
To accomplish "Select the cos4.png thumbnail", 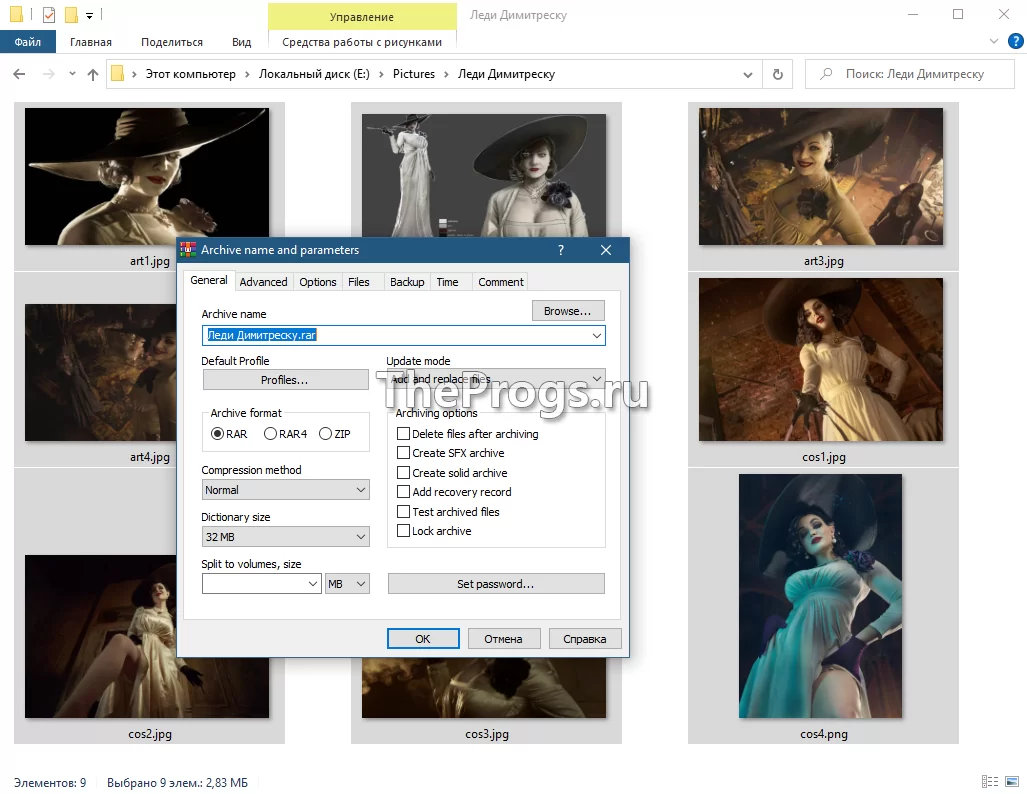I will tap(820, 596).
